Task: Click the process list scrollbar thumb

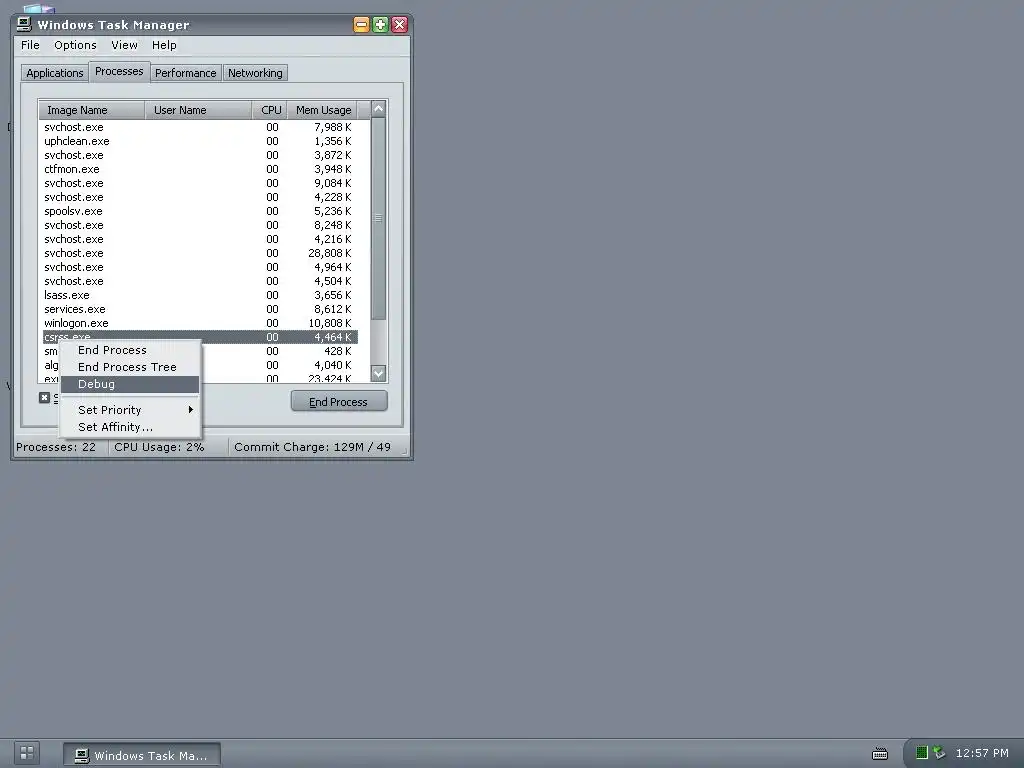Action: click(378, 218)
